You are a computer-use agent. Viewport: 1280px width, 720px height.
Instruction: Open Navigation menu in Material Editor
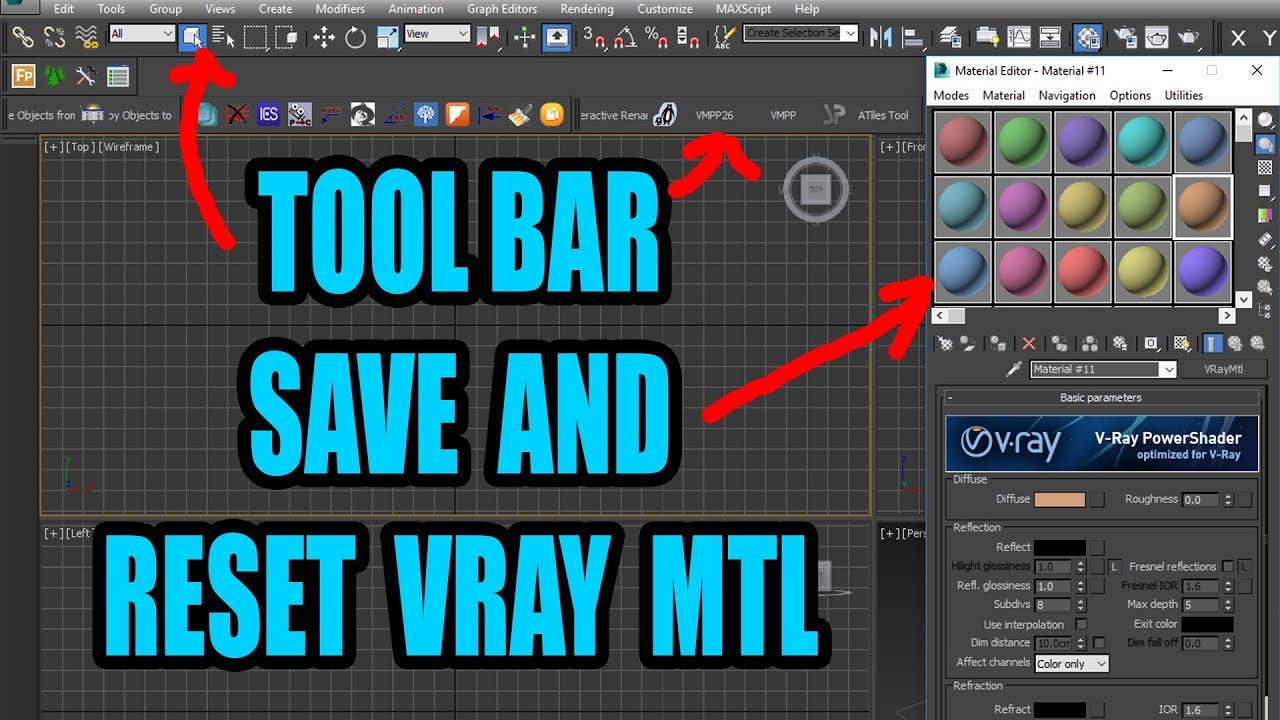click(x=1067, y=95)
